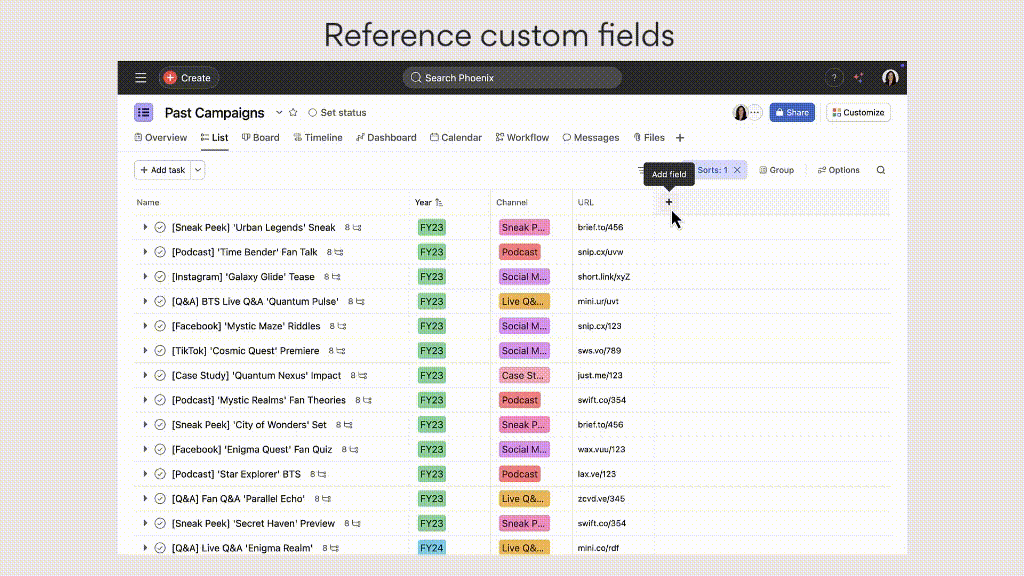Screen dimensions: 1024x576
Task: Open the Dashboard tab
Action: click(385, 138)
